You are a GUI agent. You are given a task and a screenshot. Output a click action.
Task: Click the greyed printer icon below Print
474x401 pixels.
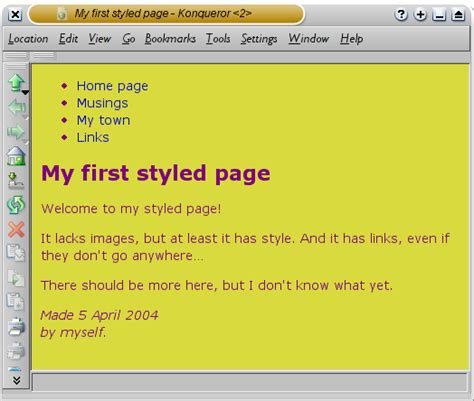point(16,351)
